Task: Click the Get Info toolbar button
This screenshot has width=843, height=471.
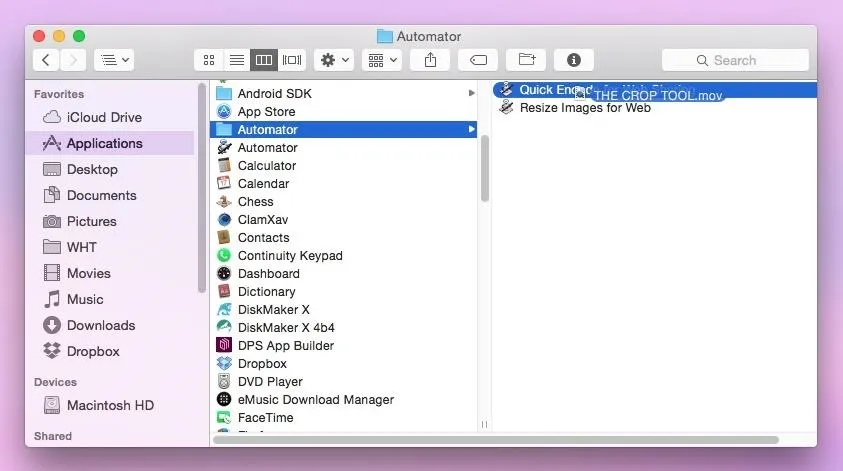Action: (x=574, y=60)
